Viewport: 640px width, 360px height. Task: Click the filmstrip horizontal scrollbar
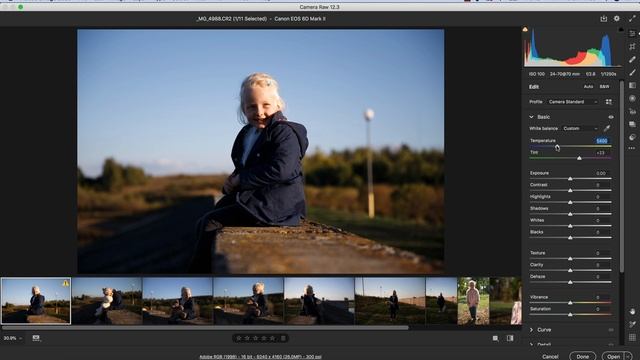click(205, 327)
